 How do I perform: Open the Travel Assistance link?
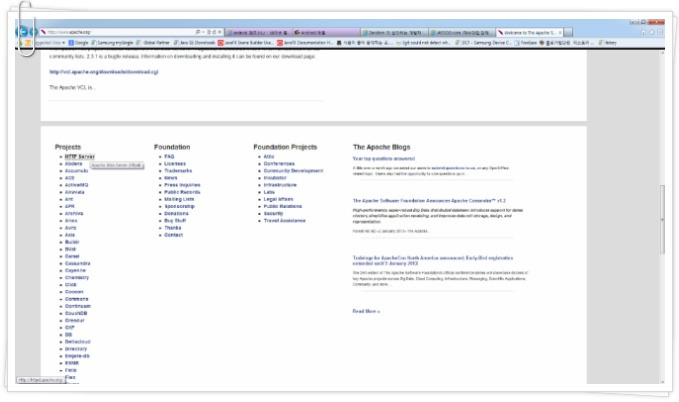(x=285, y=221)
